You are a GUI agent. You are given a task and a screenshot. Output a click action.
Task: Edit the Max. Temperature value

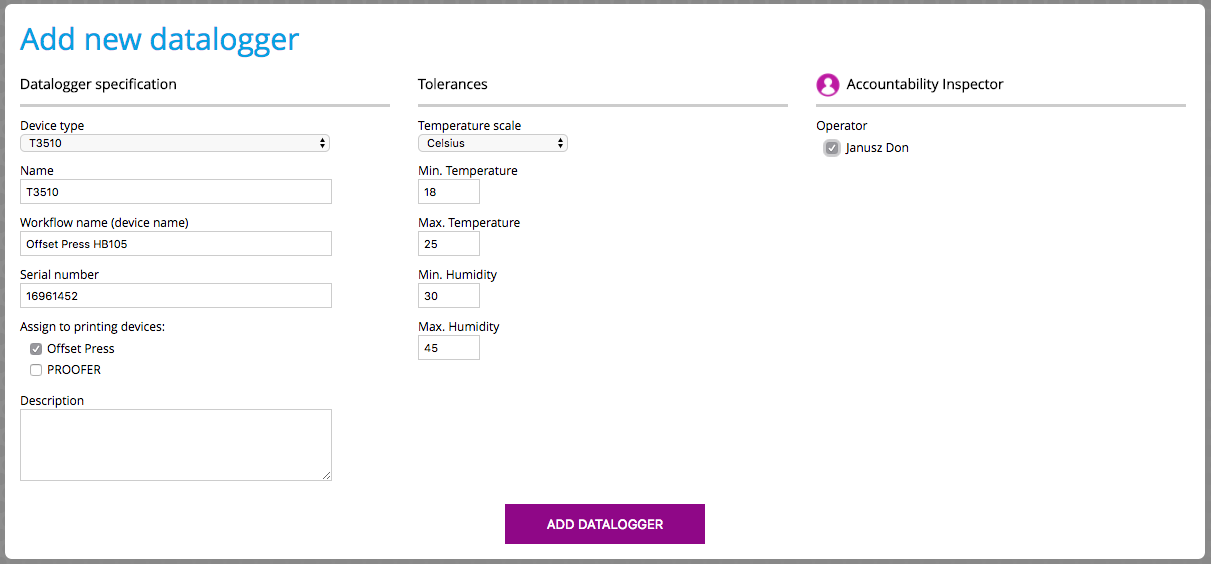click(449, 244)
